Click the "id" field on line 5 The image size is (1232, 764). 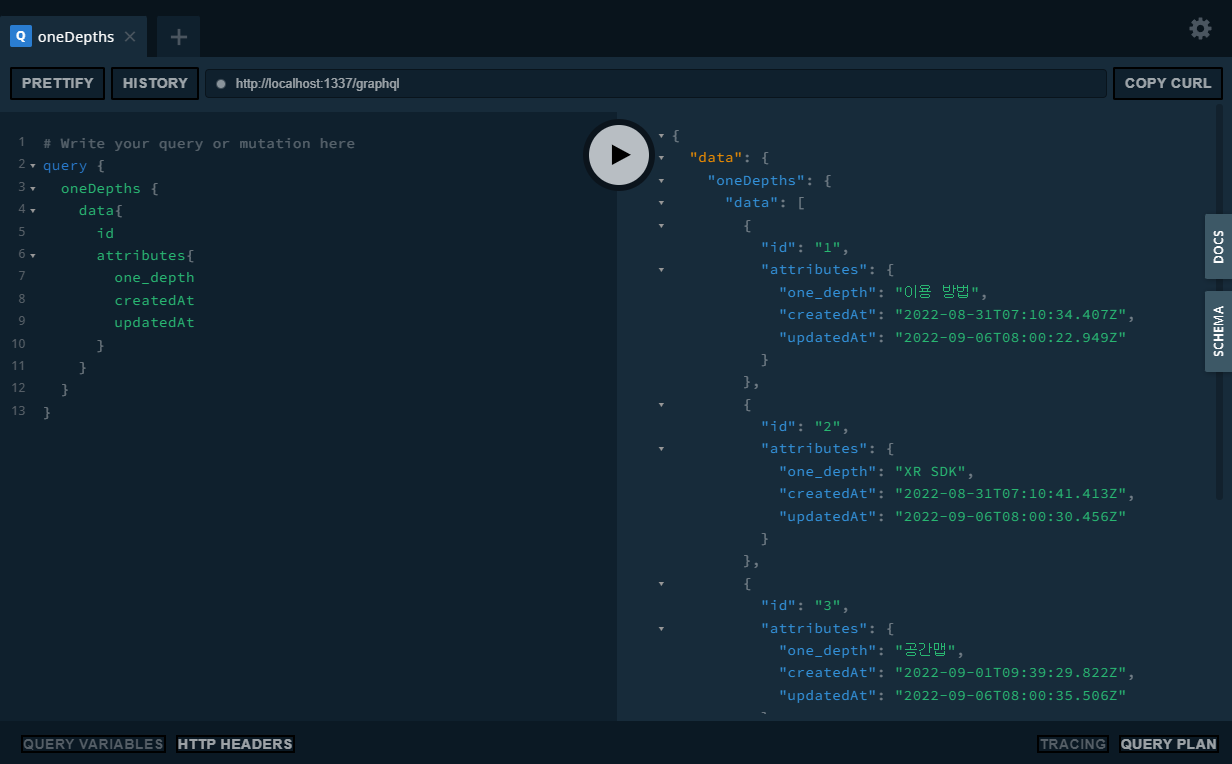[x=105, y=233]
